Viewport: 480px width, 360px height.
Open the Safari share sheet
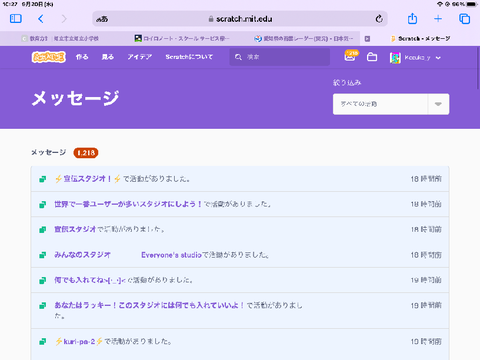412,18
